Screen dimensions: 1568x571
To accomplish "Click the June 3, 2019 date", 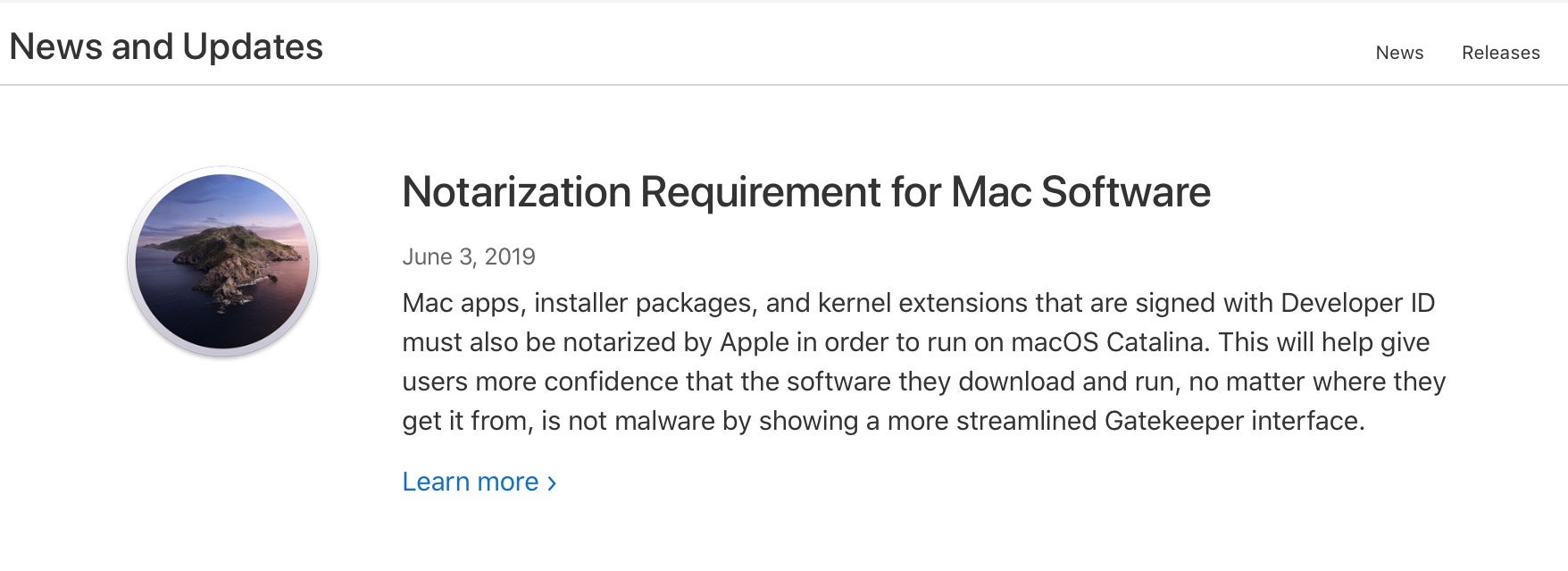I will coord(468,257).
